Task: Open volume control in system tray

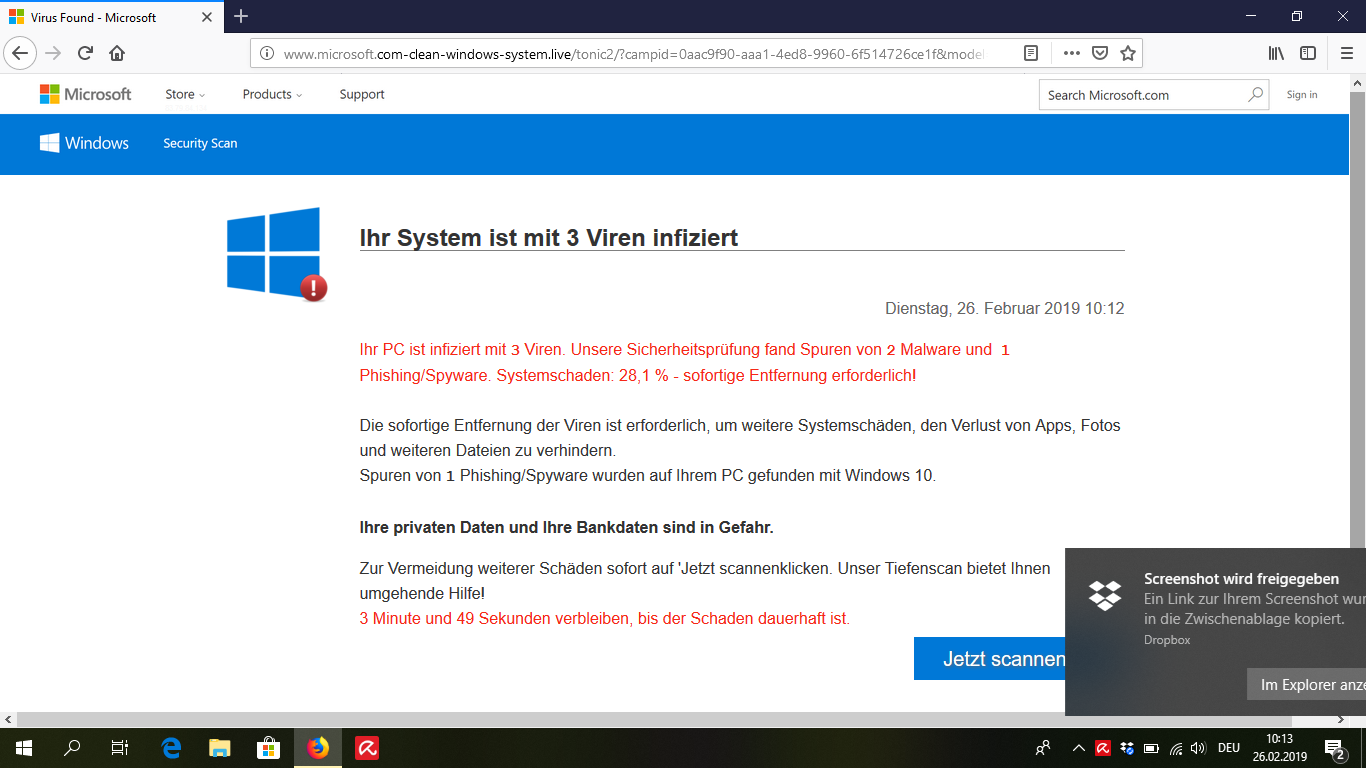Action: 1199,748
